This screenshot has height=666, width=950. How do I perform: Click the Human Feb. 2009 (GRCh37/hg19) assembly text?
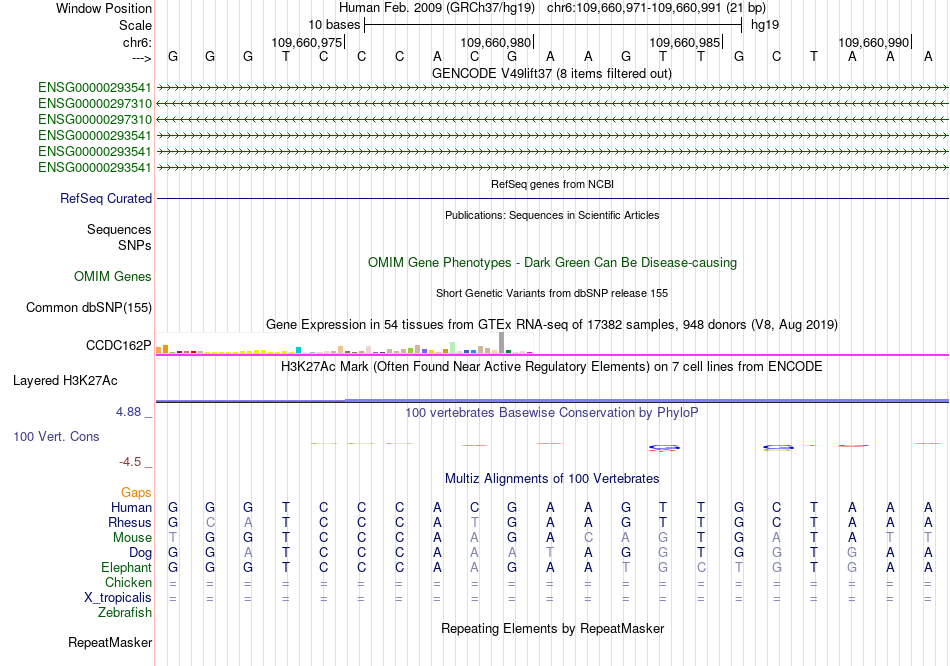click(x=437, y=8)
